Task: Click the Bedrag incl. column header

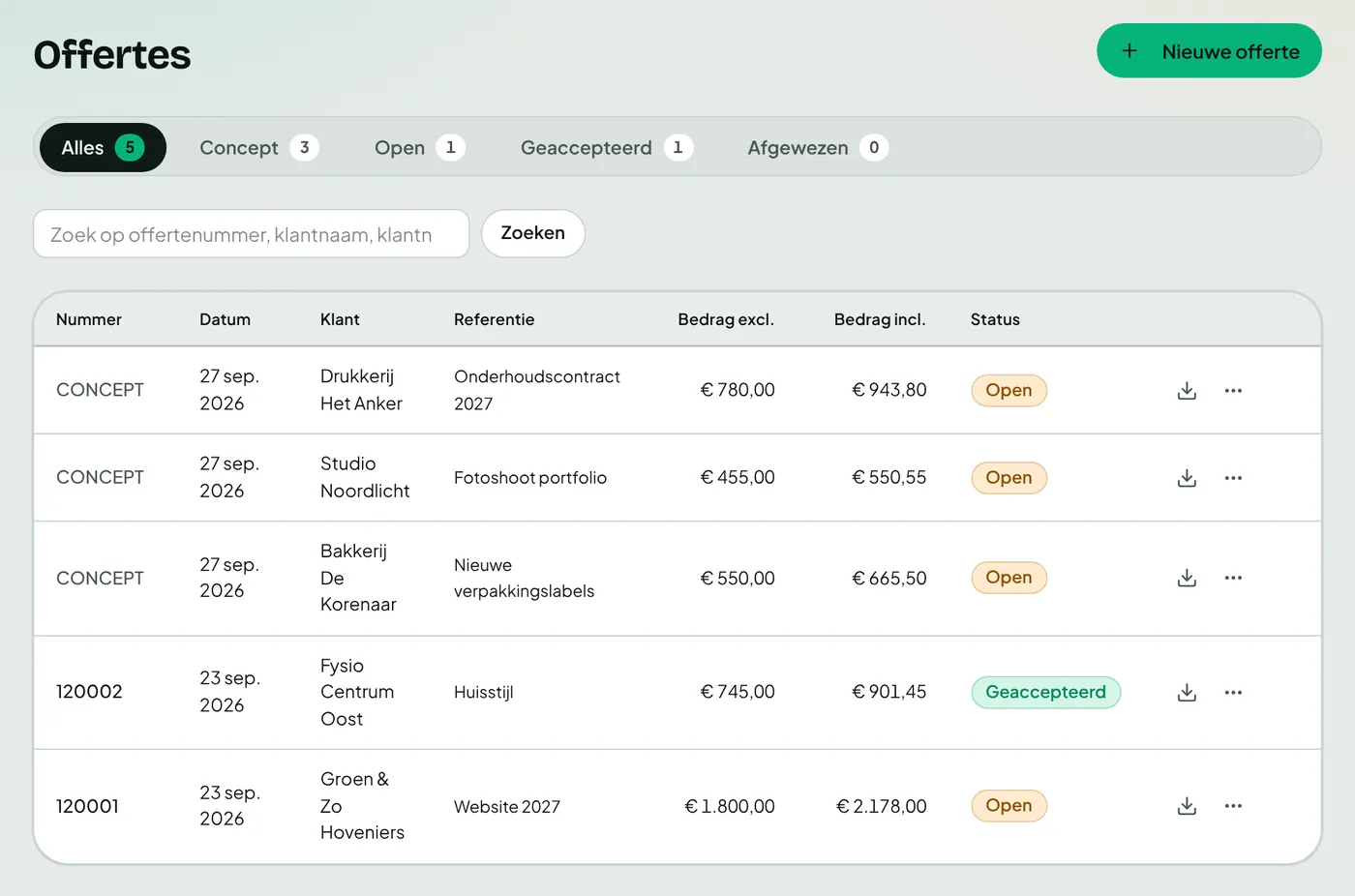Action: coord(880,319)
